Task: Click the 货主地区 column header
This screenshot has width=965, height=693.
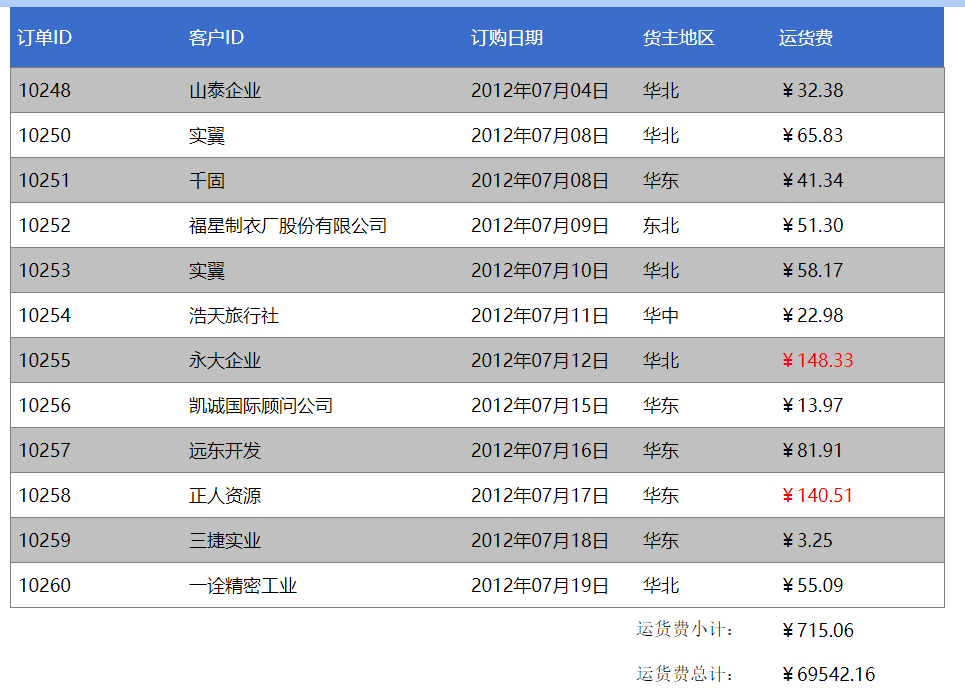Action: (x=678, y=38)
